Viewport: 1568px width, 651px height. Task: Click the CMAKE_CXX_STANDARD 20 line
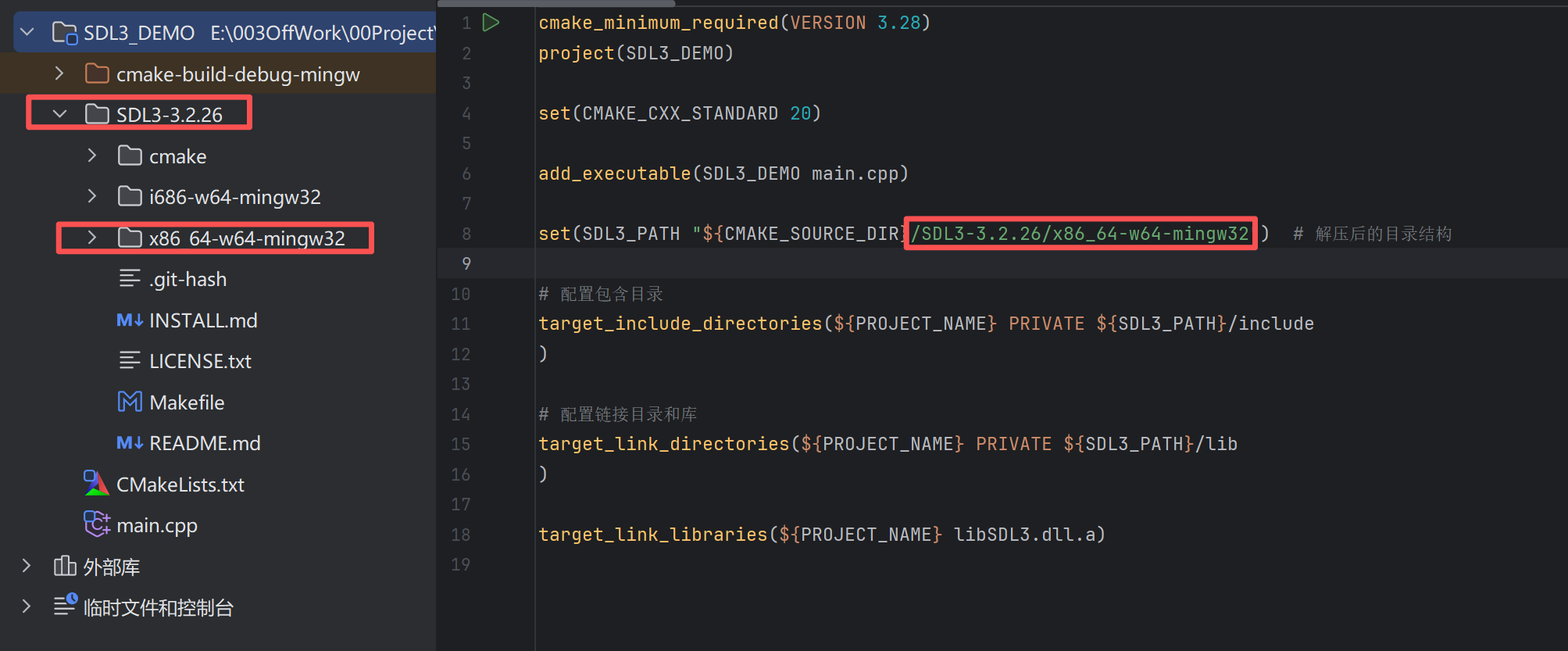point(680,113)
